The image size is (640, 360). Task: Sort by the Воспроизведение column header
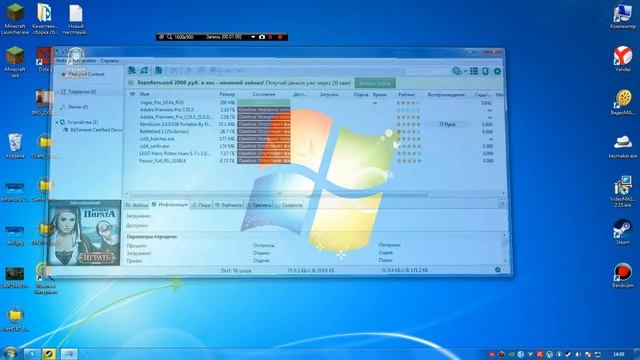(x=446, y=94)
